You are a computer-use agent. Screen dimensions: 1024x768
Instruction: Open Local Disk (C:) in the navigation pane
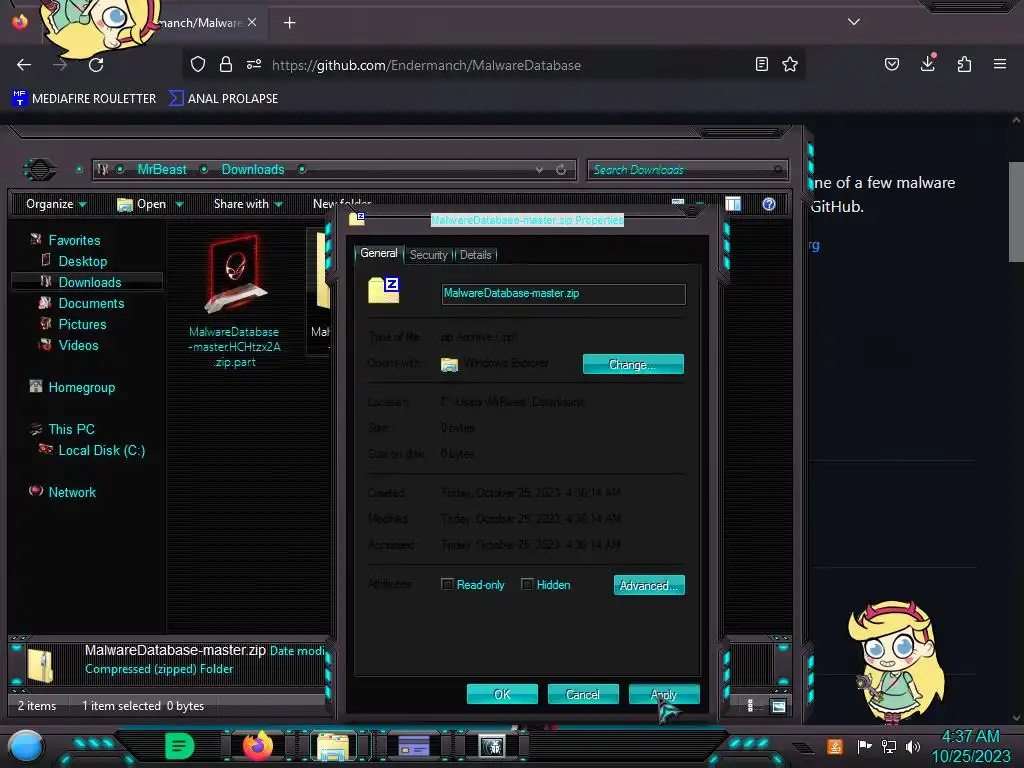click(x=101, y=450)
